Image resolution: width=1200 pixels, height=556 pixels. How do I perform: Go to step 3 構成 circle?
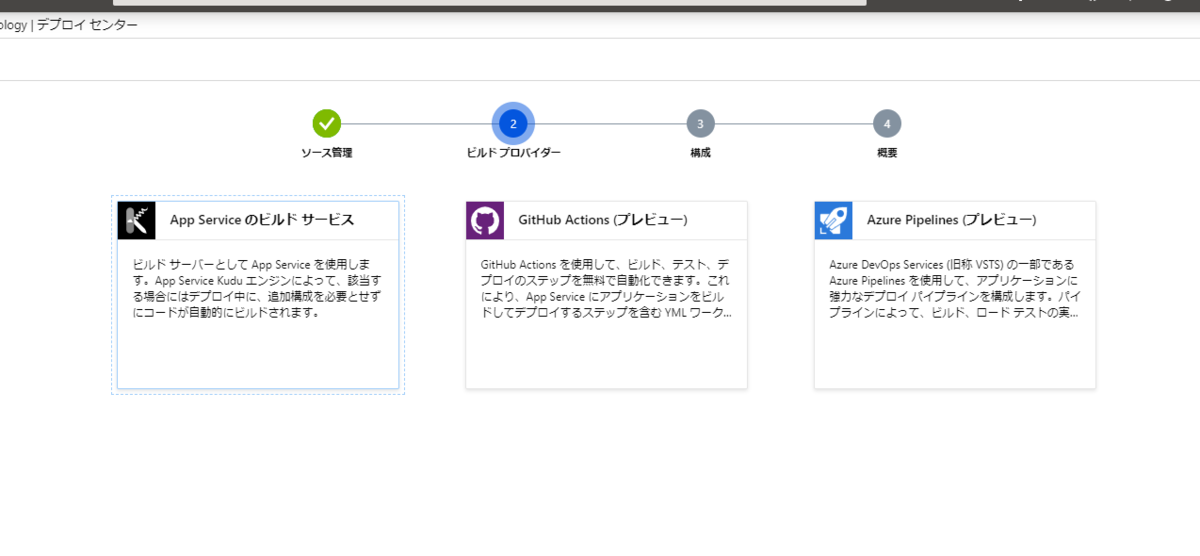700,124
